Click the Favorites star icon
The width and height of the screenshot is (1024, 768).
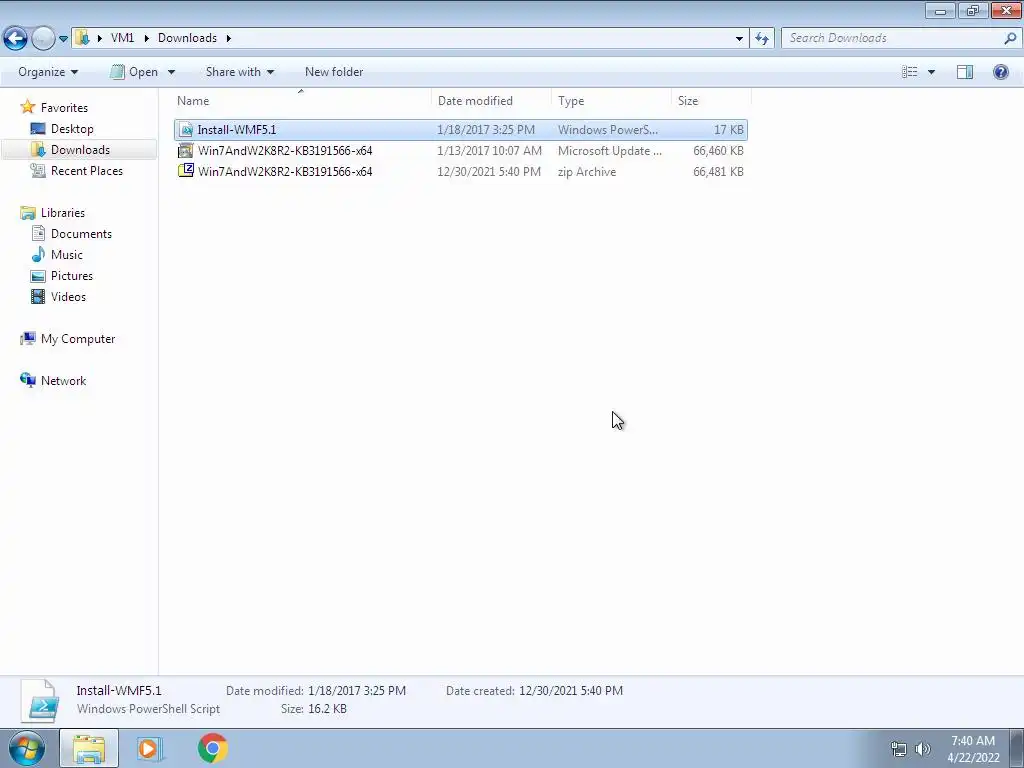pos(27,107)
